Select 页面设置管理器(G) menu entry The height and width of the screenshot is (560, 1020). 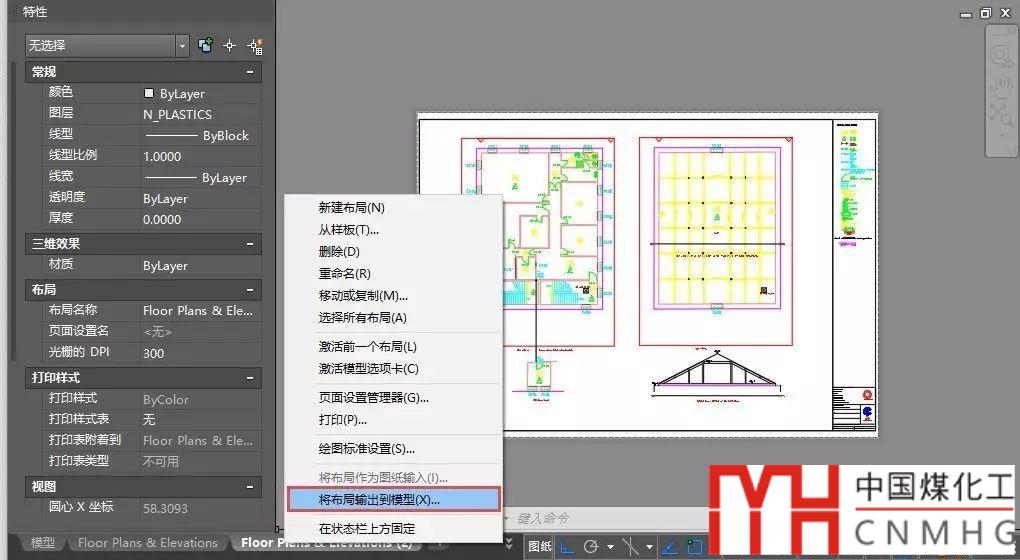[372, 397]
